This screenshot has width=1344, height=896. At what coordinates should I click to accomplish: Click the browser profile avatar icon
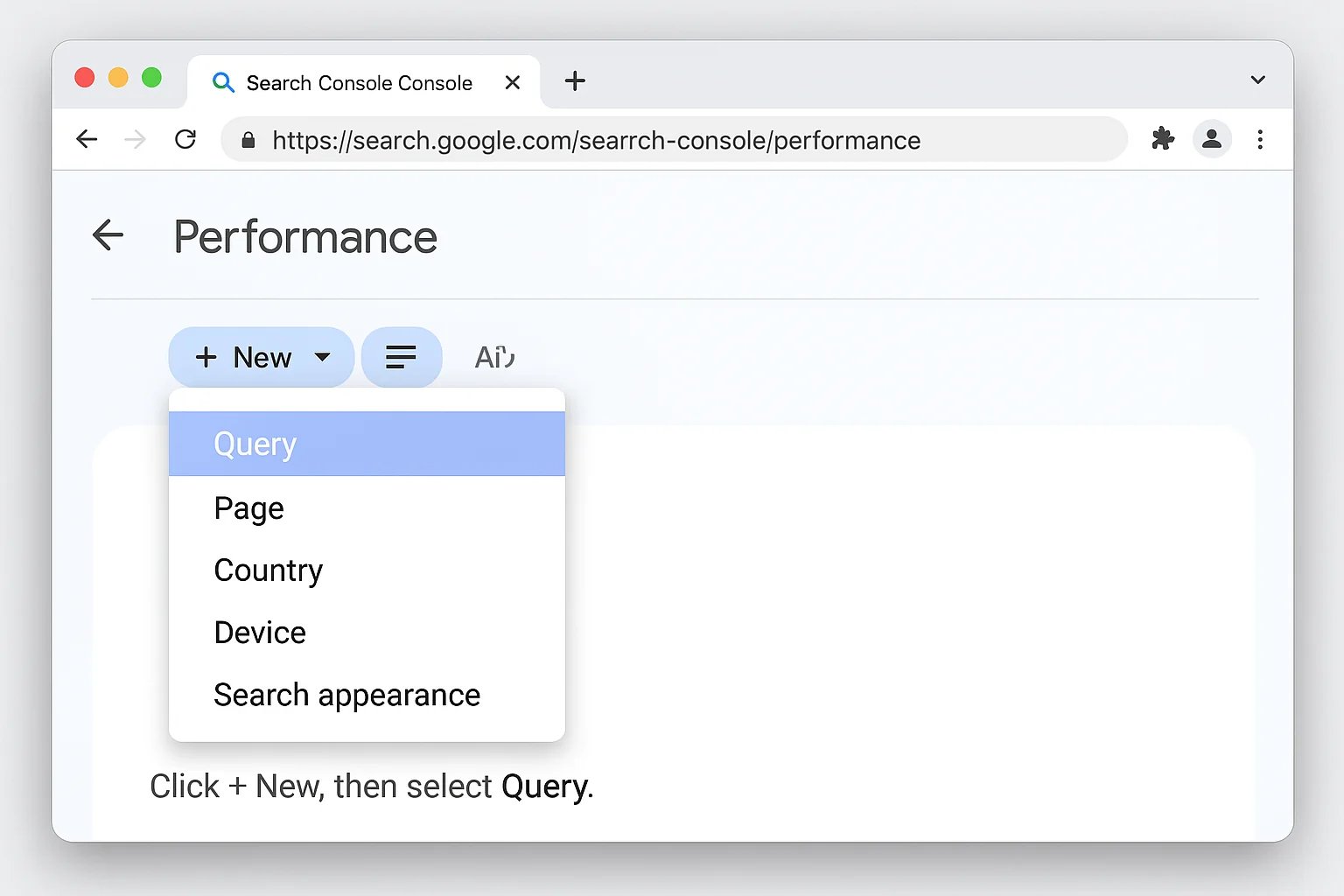(x=1212, y=139)
